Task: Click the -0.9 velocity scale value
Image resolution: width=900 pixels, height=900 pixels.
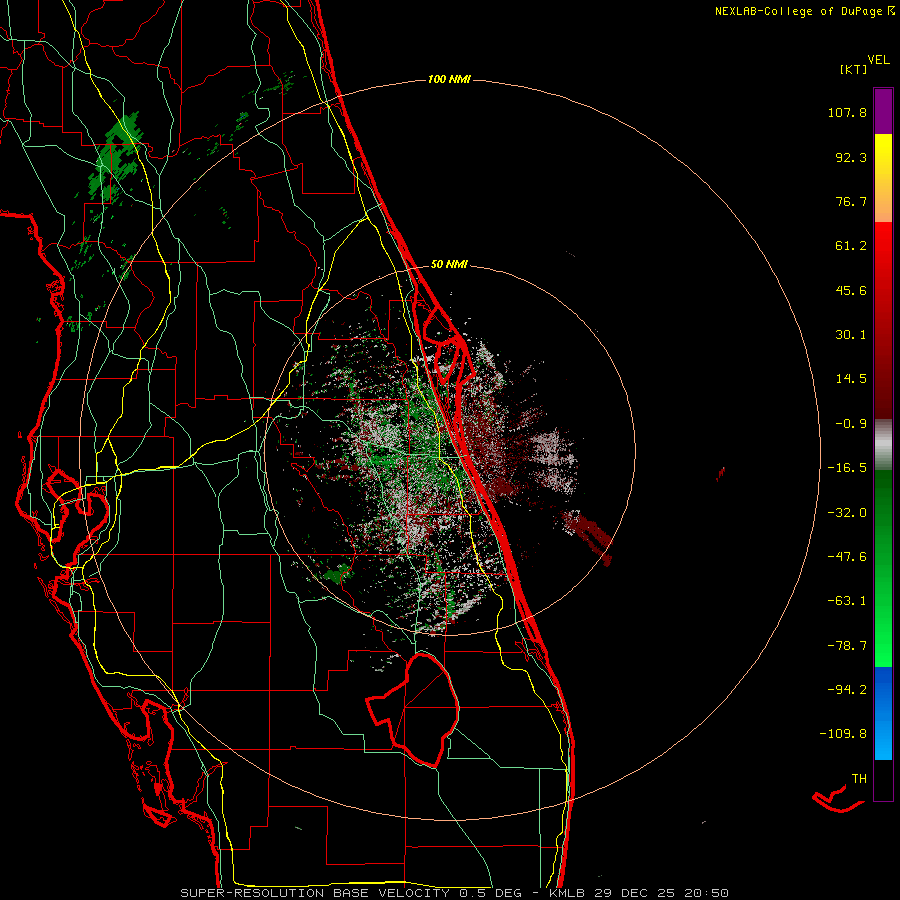Action: point(851,424)
